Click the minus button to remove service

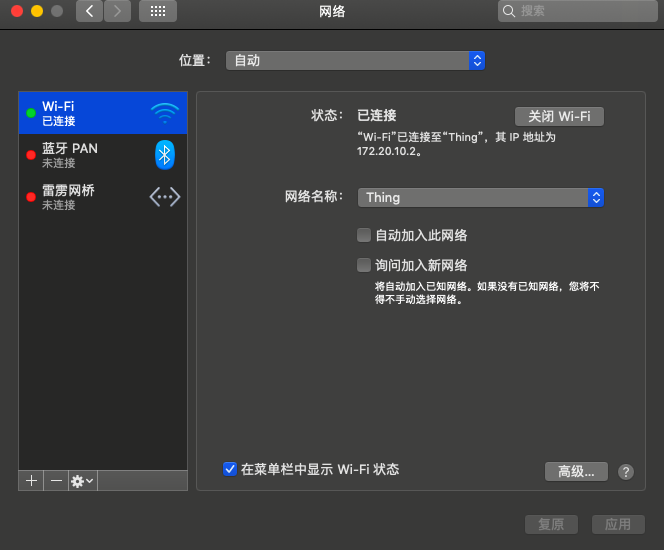coord(56,480)
